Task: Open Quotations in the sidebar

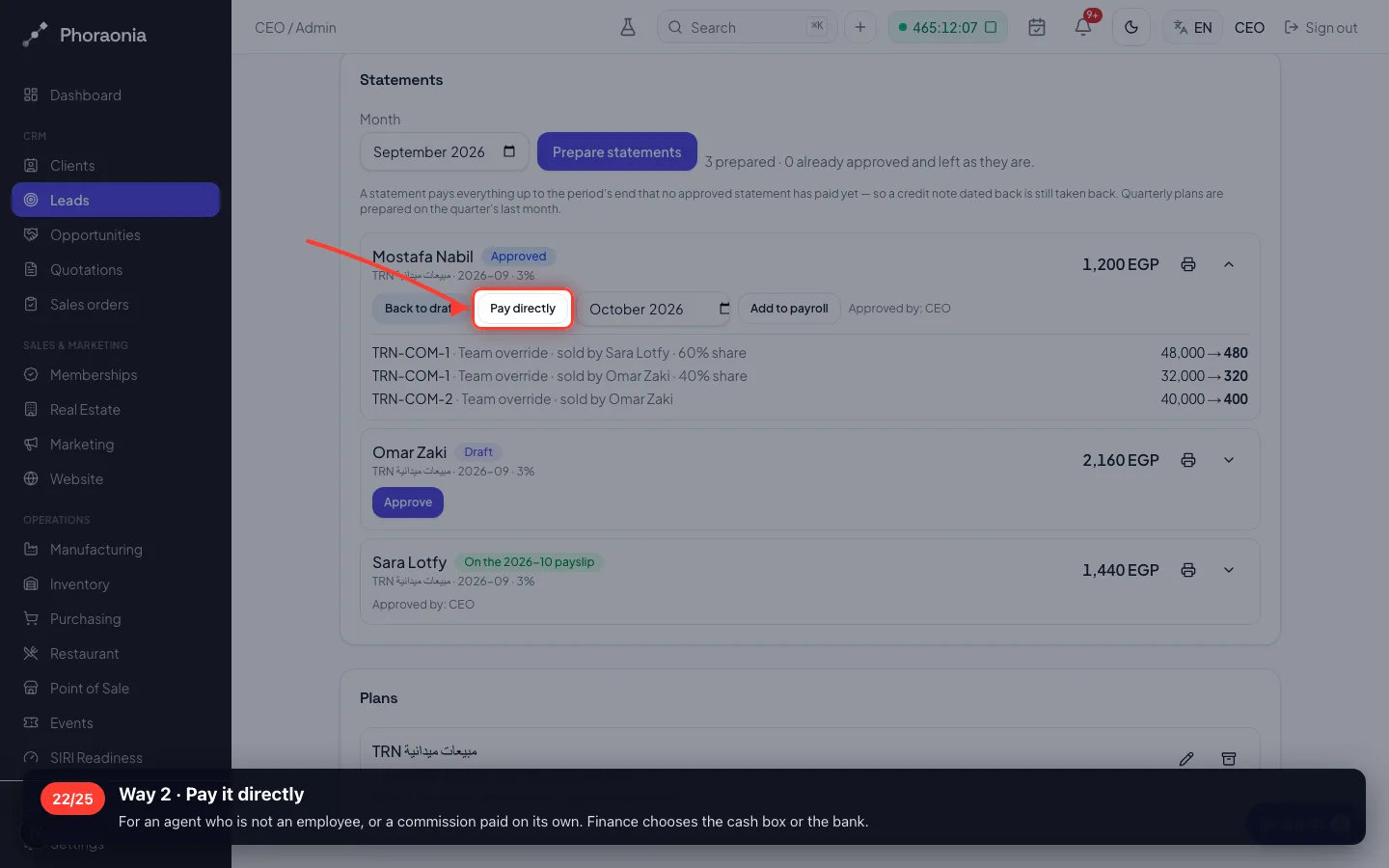Action: pos(116,269)
